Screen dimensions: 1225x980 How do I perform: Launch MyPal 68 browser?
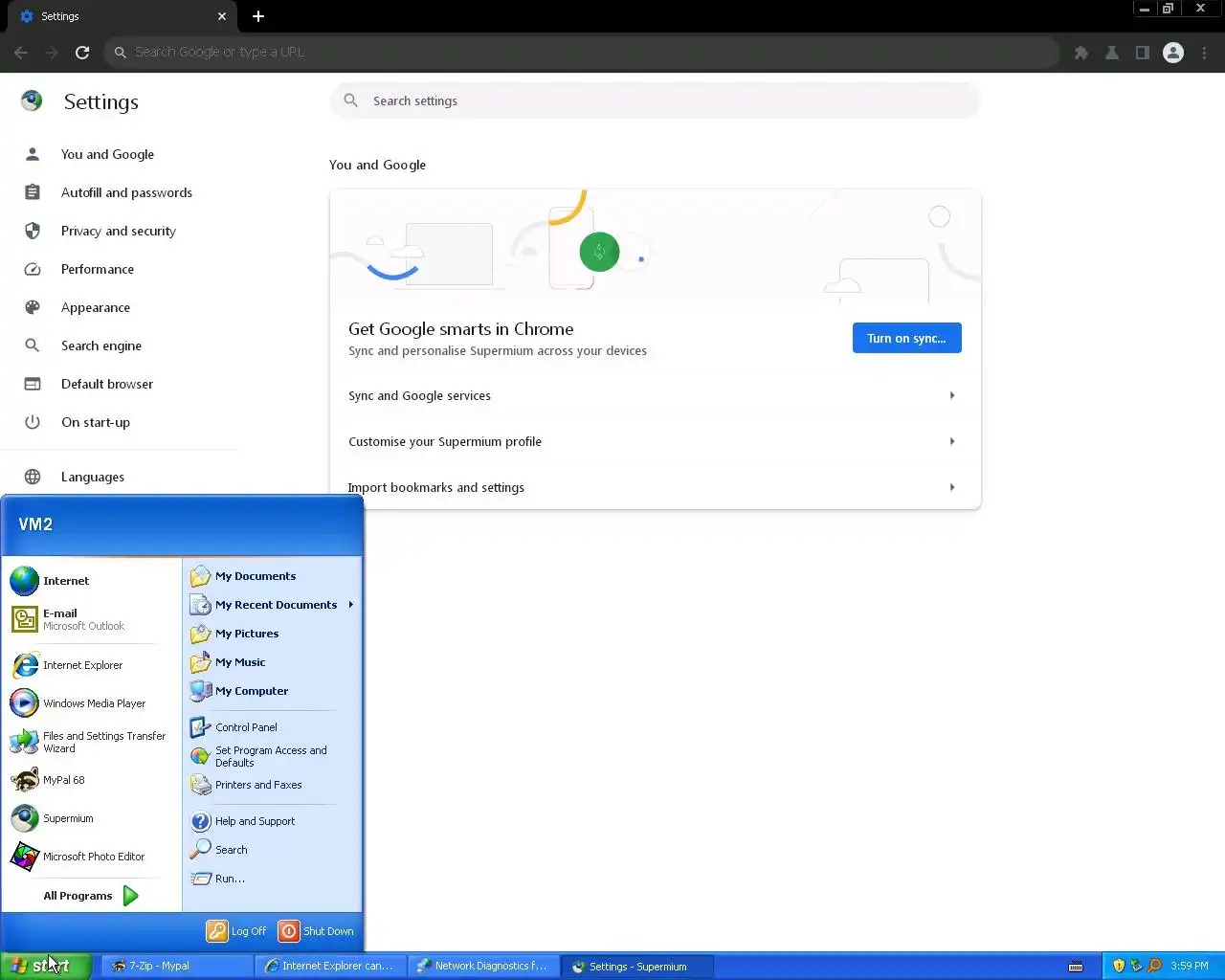(x=92, y=780)
